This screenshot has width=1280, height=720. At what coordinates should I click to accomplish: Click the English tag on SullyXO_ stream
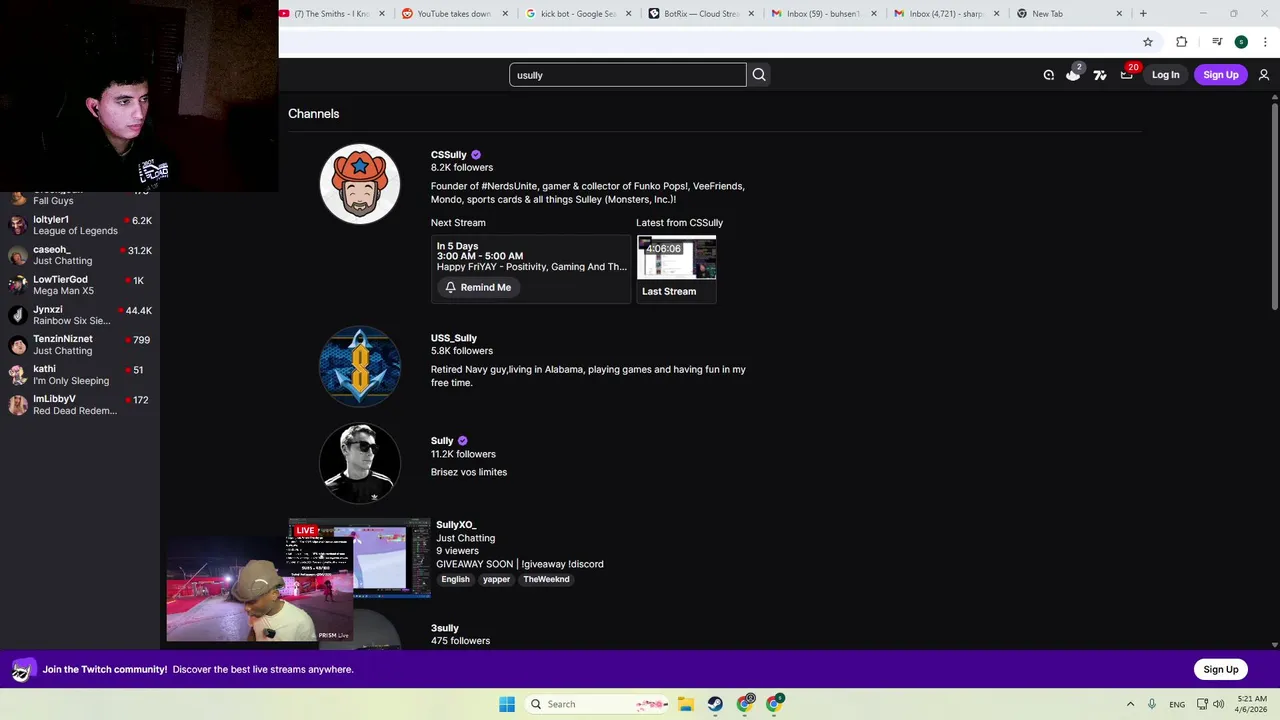(455, 579)
